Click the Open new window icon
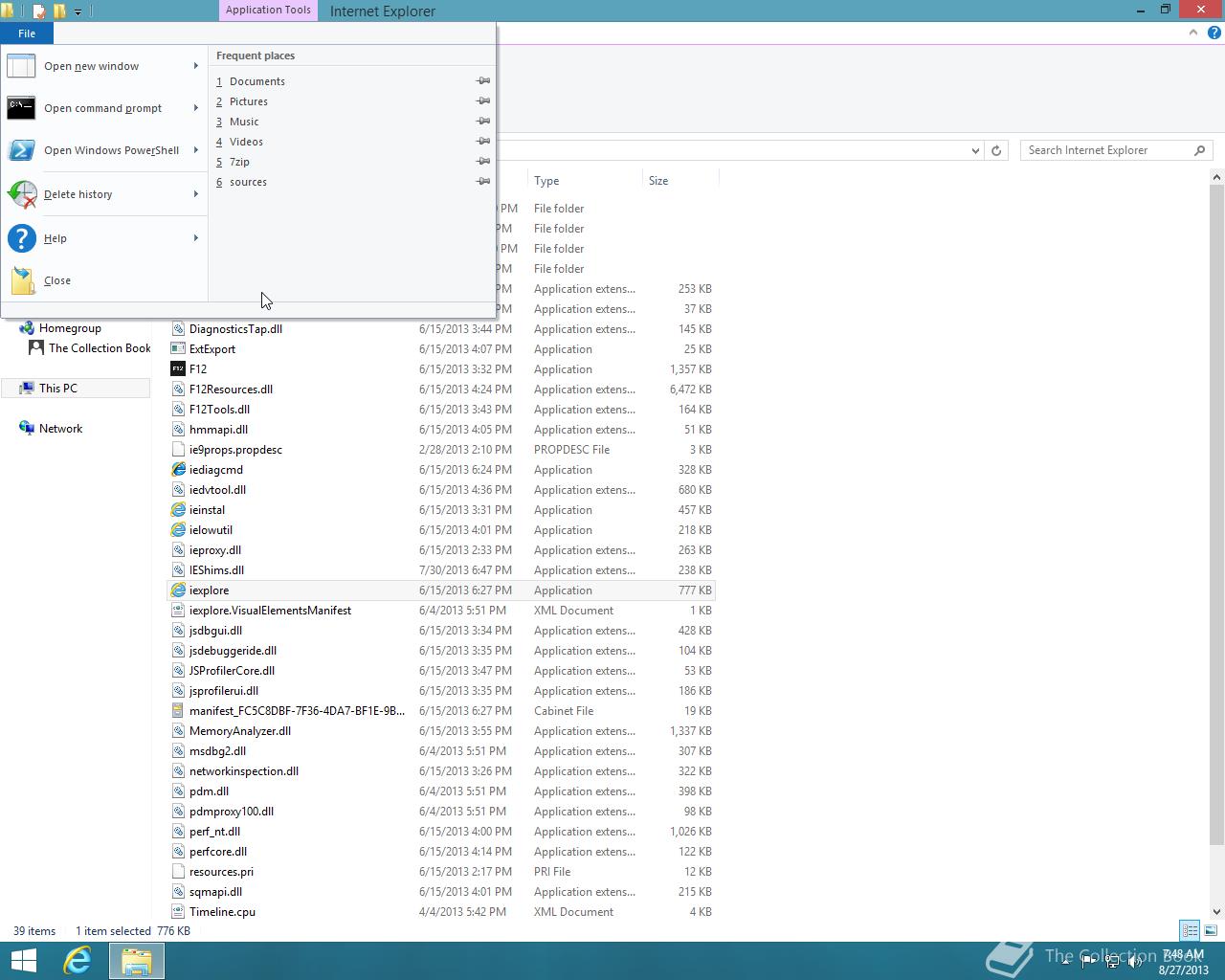This screenshot has height=980, width=1225. (21, 66)
